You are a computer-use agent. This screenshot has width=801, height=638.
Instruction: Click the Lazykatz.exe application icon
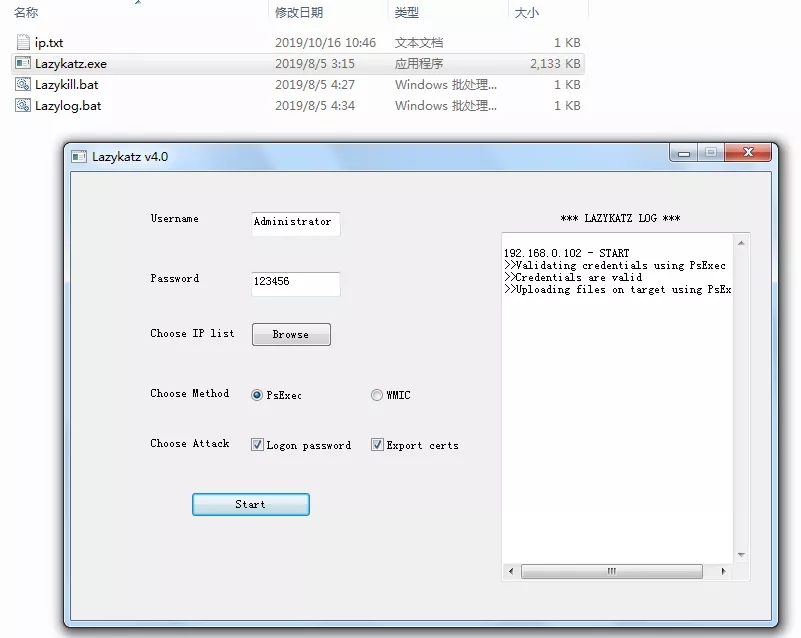(24, 64)
